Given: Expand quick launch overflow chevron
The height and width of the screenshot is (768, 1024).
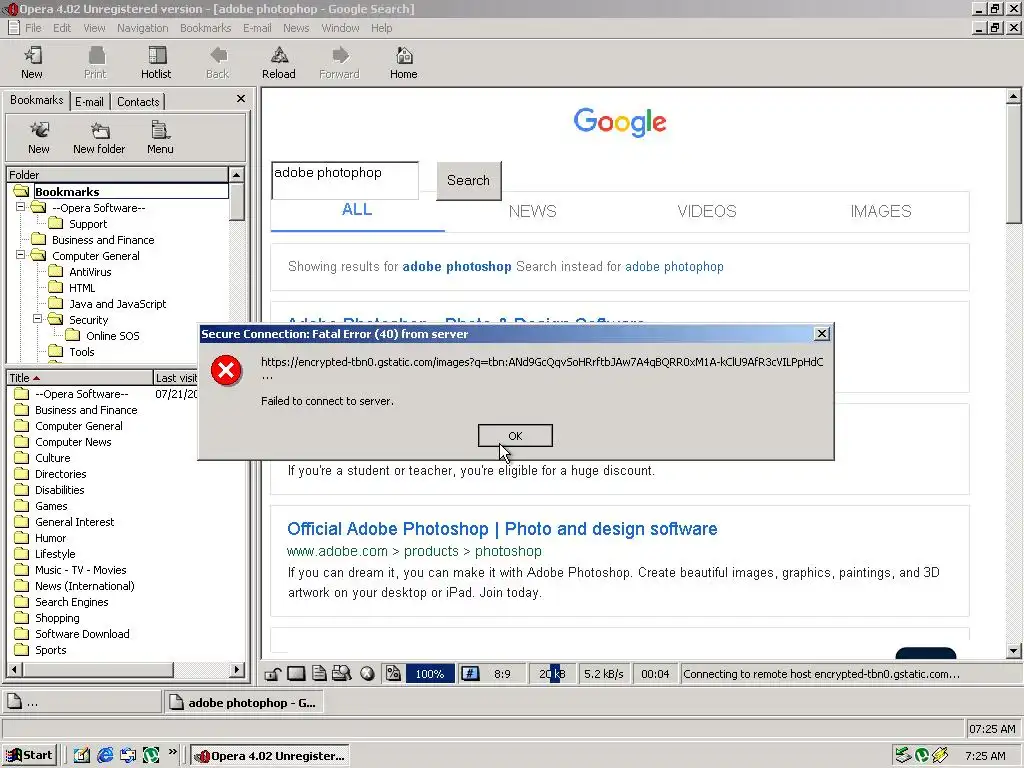Looking at the screenshot, I should [x=172, y=752].
